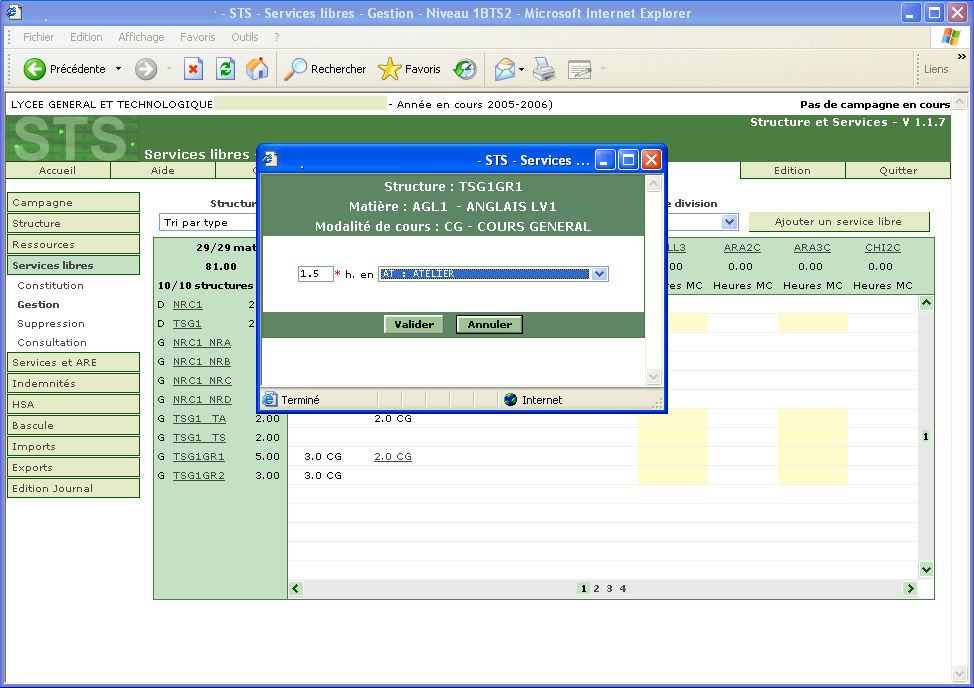Click table scroll left green arrow
The width and height of the screenshot is (974, 688).
(x=296, y=589)
